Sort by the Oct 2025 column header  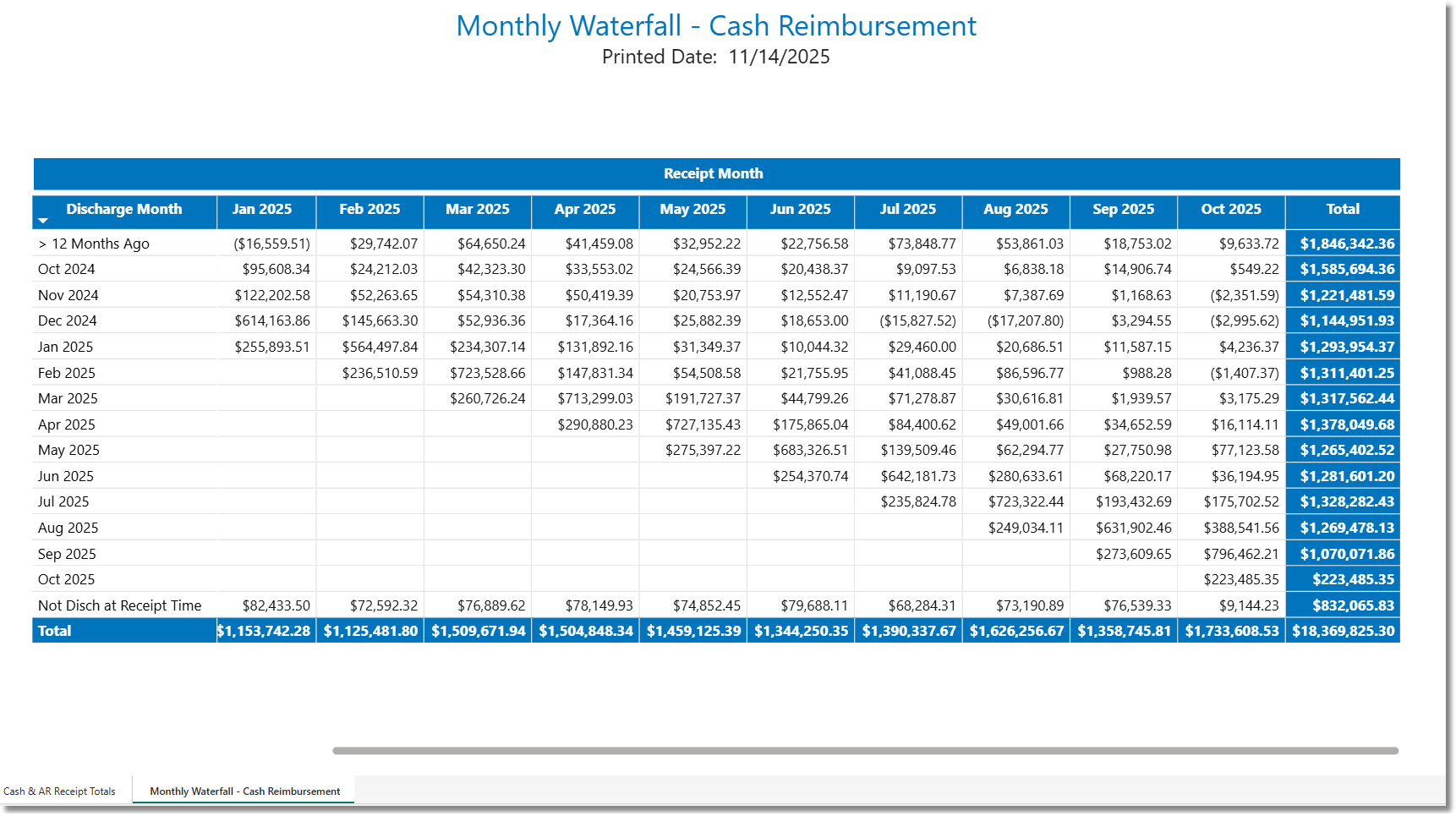(x=1231, y=210)
